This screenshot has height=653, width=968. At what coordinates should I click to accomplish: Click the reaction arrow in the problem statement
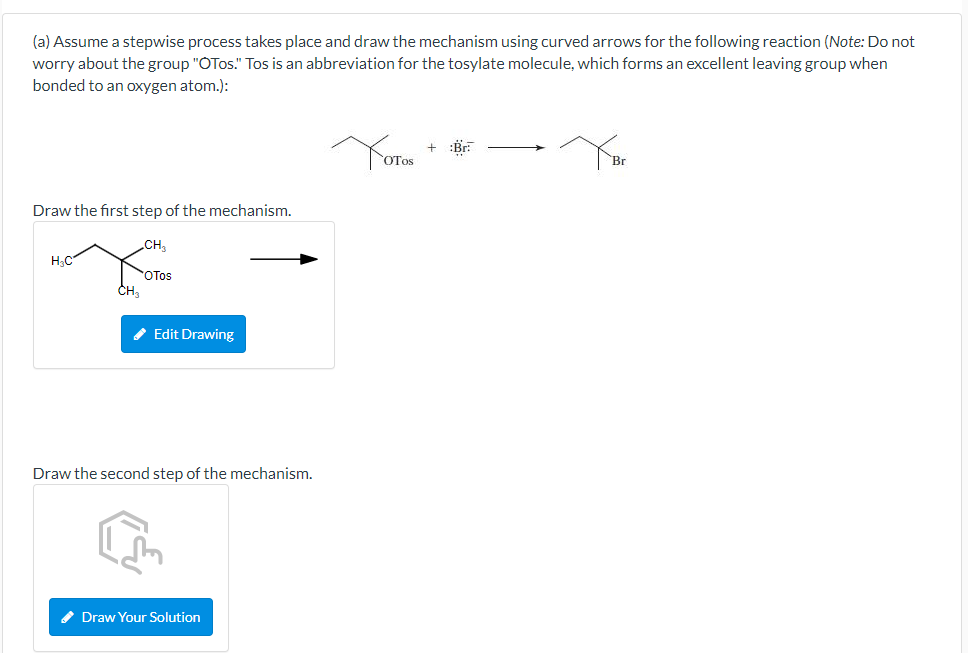point(516,146)
